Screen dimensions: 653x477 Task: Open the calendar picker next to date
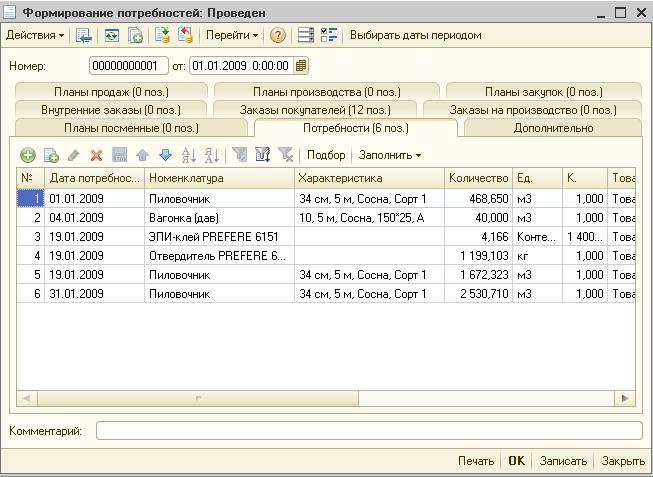301,66
